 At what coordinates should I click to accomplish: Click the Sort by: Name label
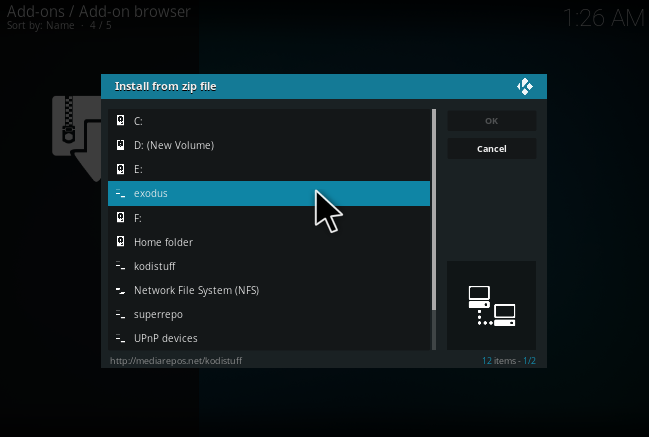pos(41,25)
